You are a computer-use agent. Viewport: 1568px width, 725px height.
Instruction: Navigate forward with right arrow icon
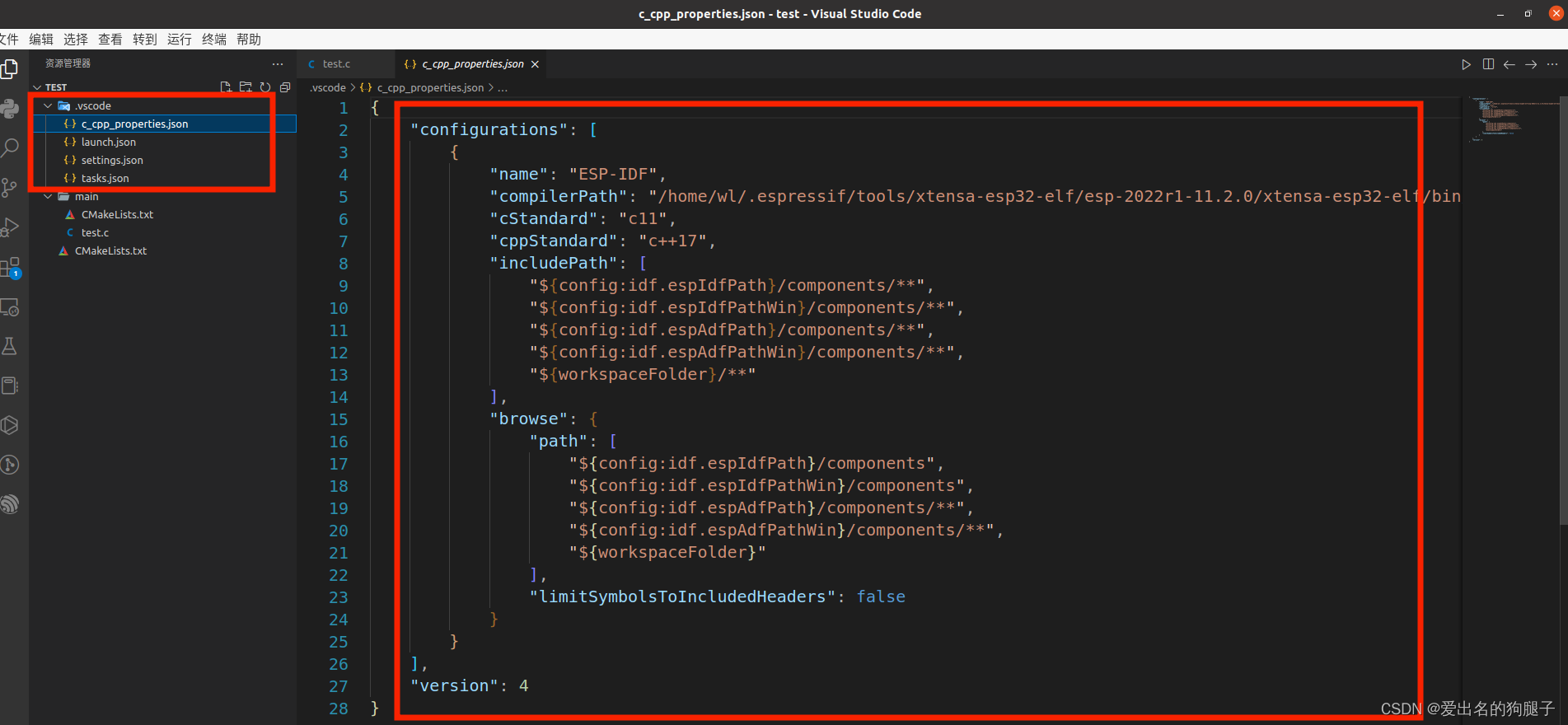pyautogui.click(x=1531, y=64)
